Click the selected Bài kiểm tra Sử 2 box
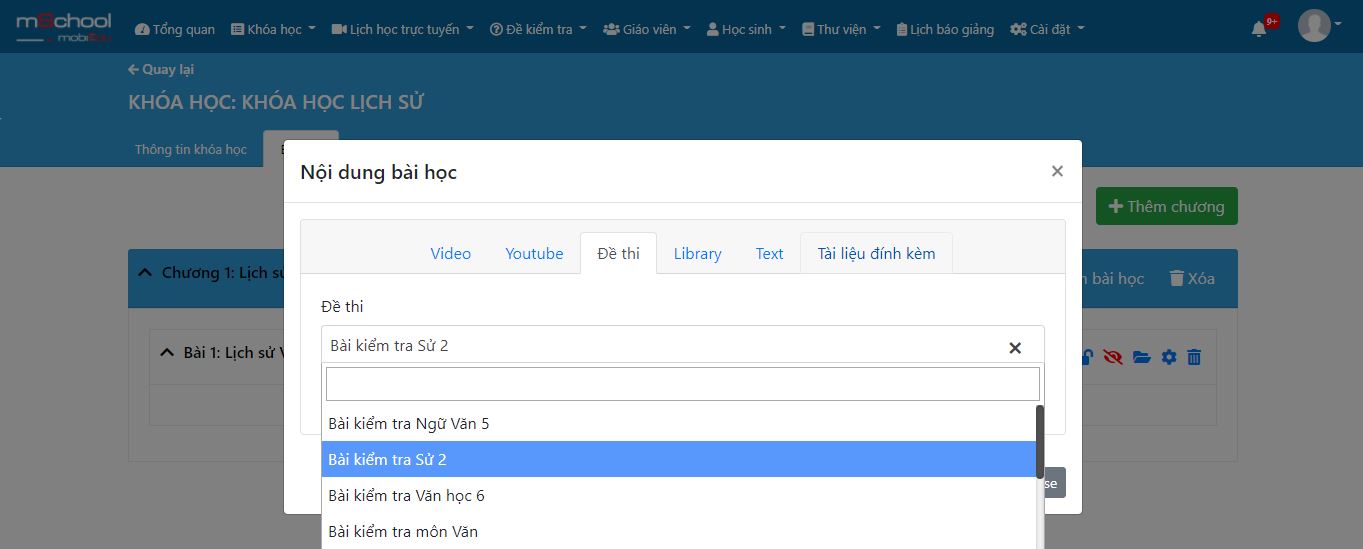Image resolution: width=1363 pixels, height=549 pixels. pos(683,345)
